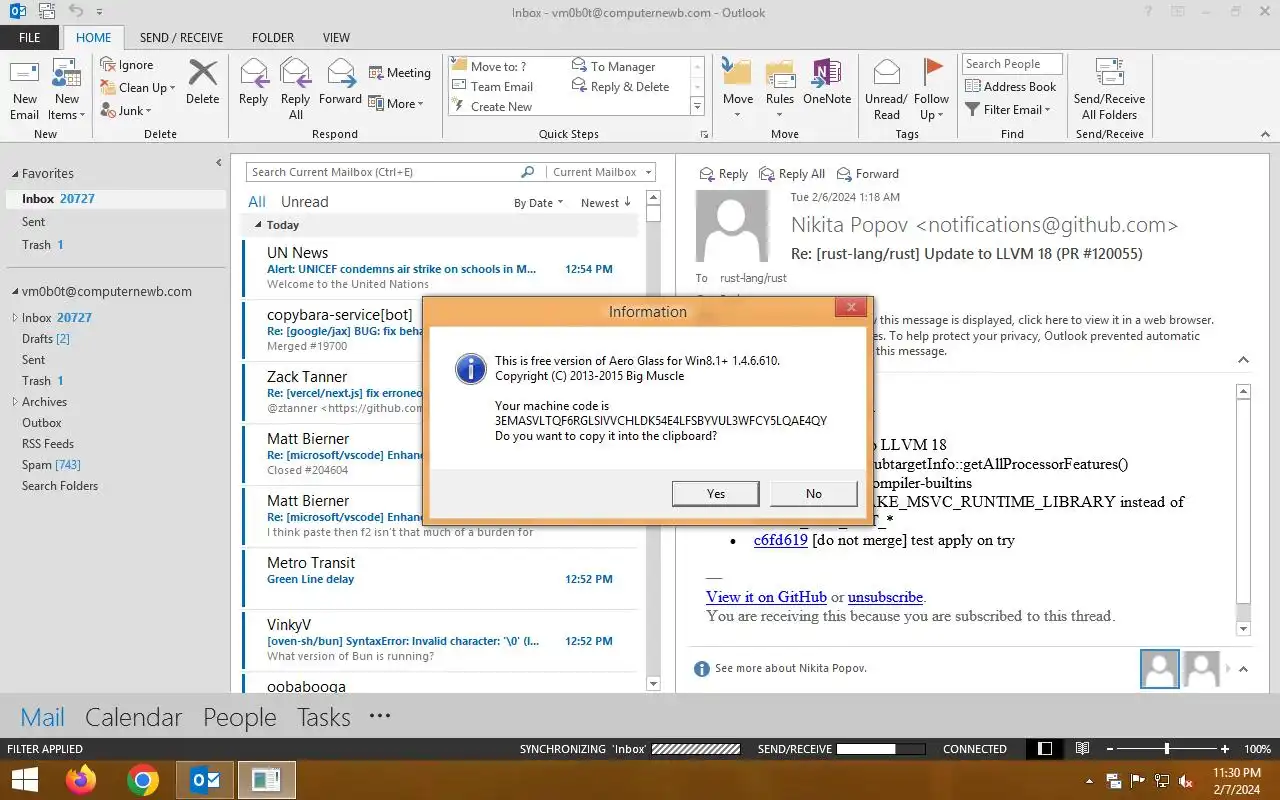
Task: Switch to Calendar view
Action: coord(133,717)
